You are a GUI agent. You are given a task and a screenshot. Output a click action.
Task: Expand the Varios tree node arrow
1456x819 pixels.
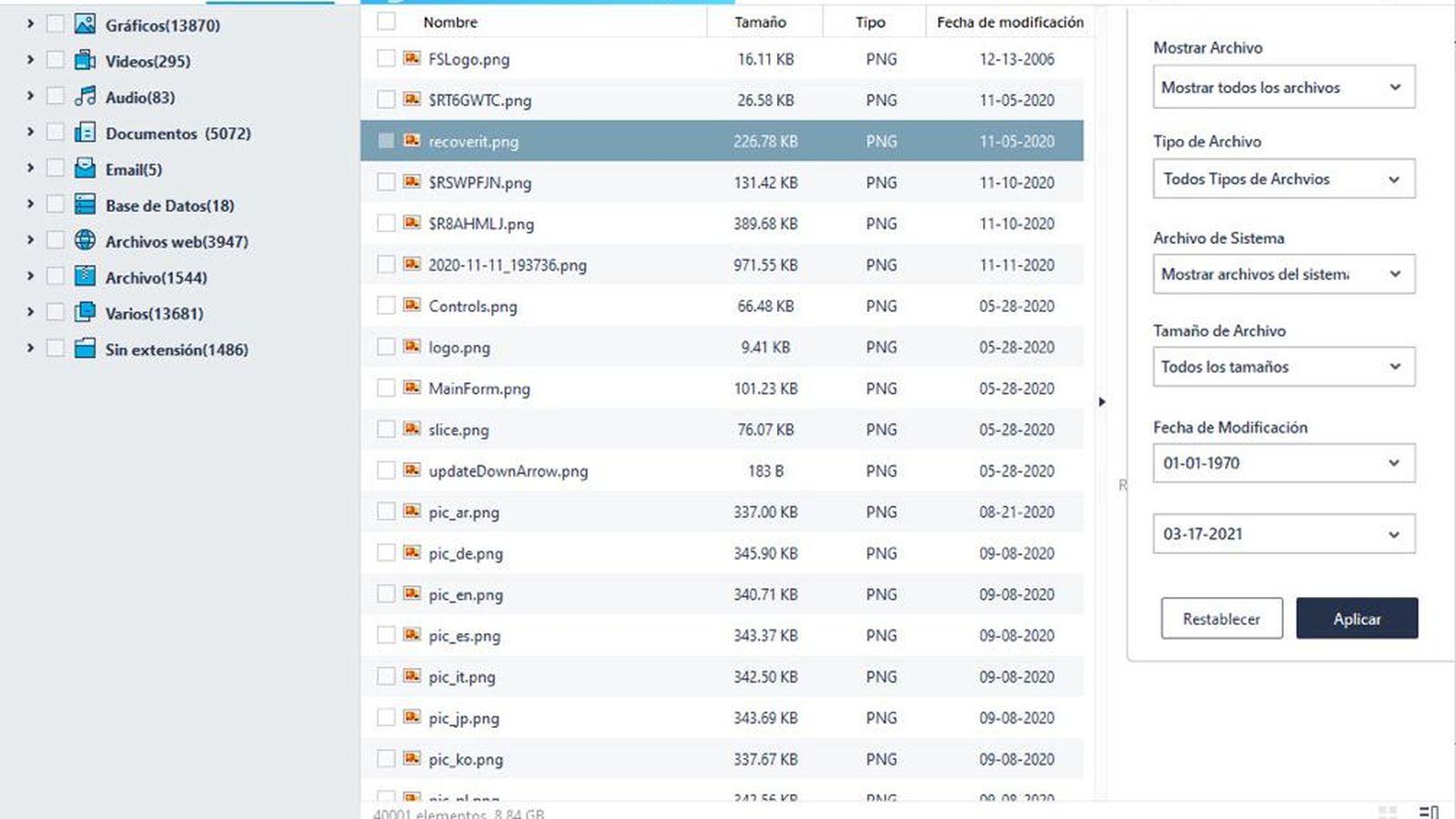click(30, 312)
